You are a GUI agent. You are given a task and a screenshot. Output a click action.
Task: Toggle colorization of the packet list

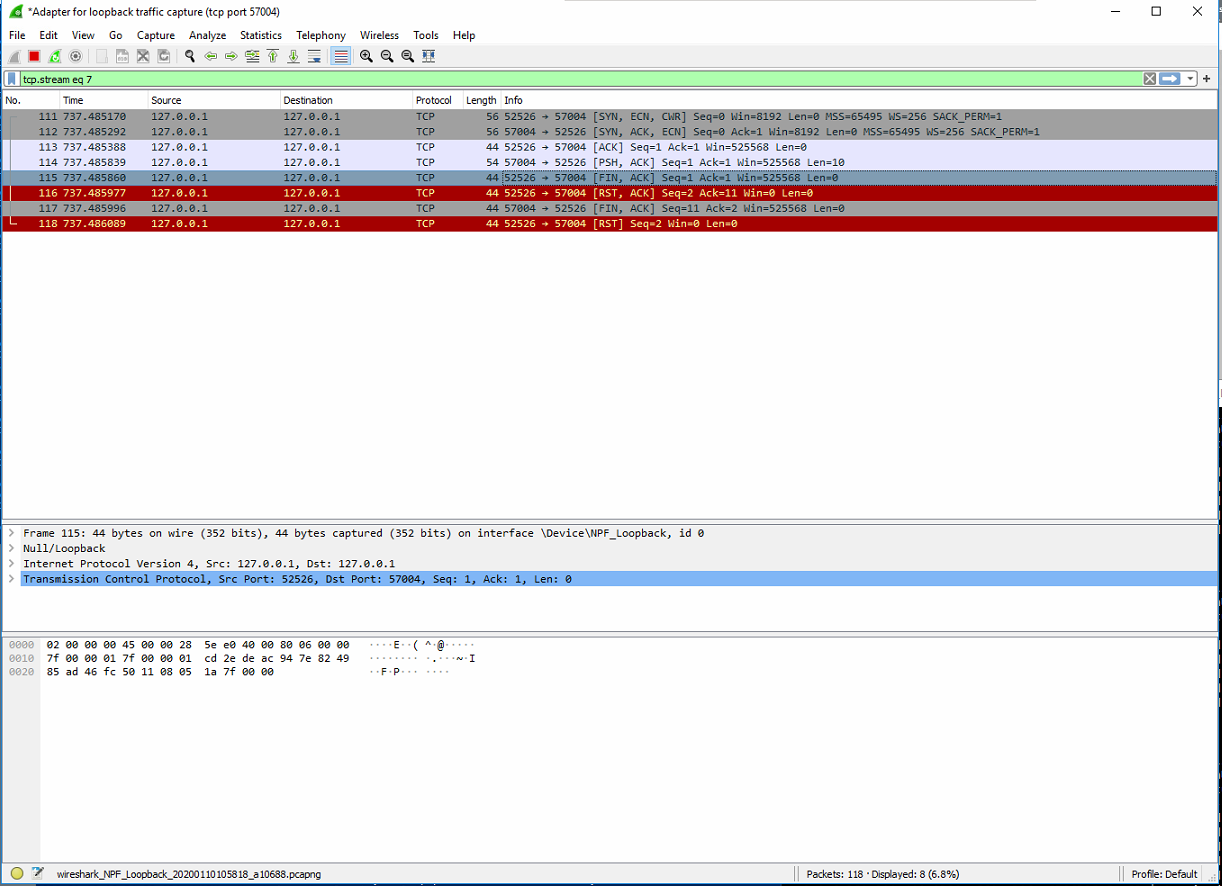[340, 56]
